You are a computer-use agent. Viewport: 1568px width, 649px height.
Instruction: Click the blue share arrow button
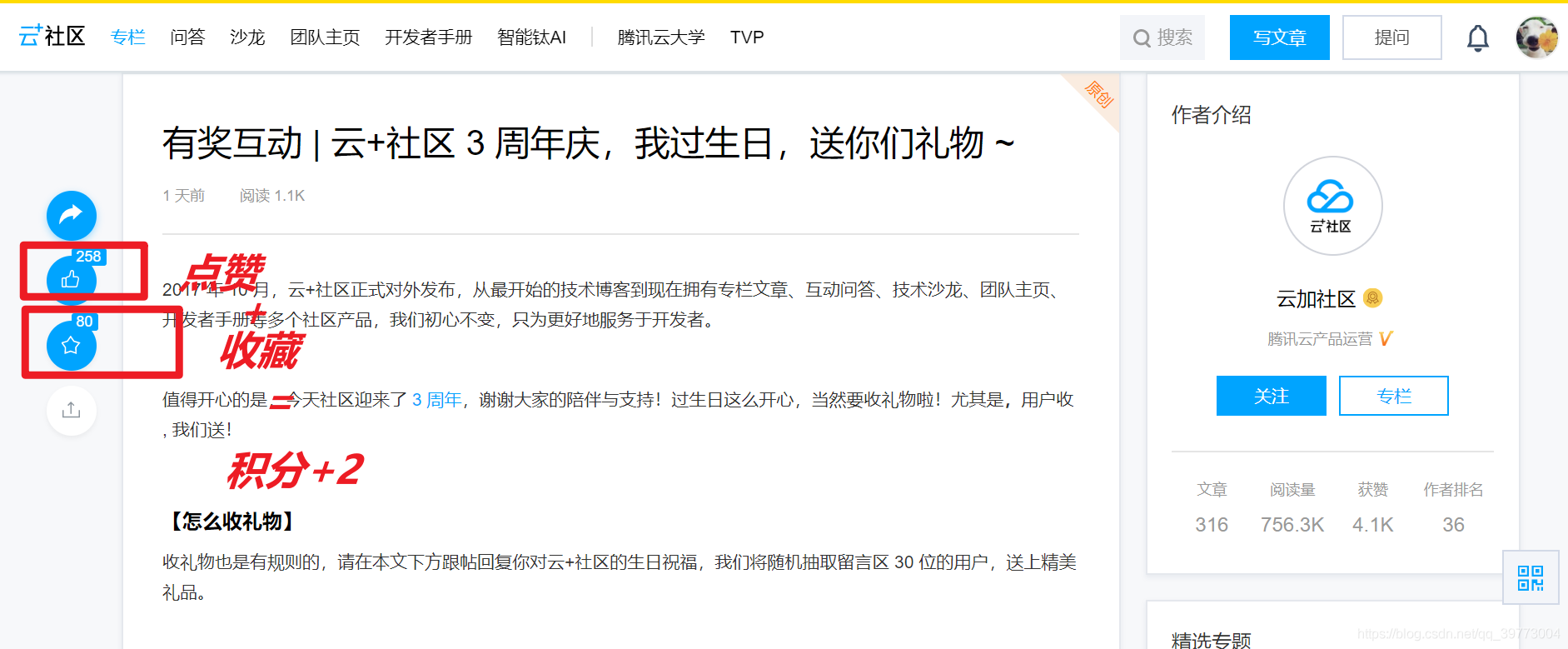[72, 215]
